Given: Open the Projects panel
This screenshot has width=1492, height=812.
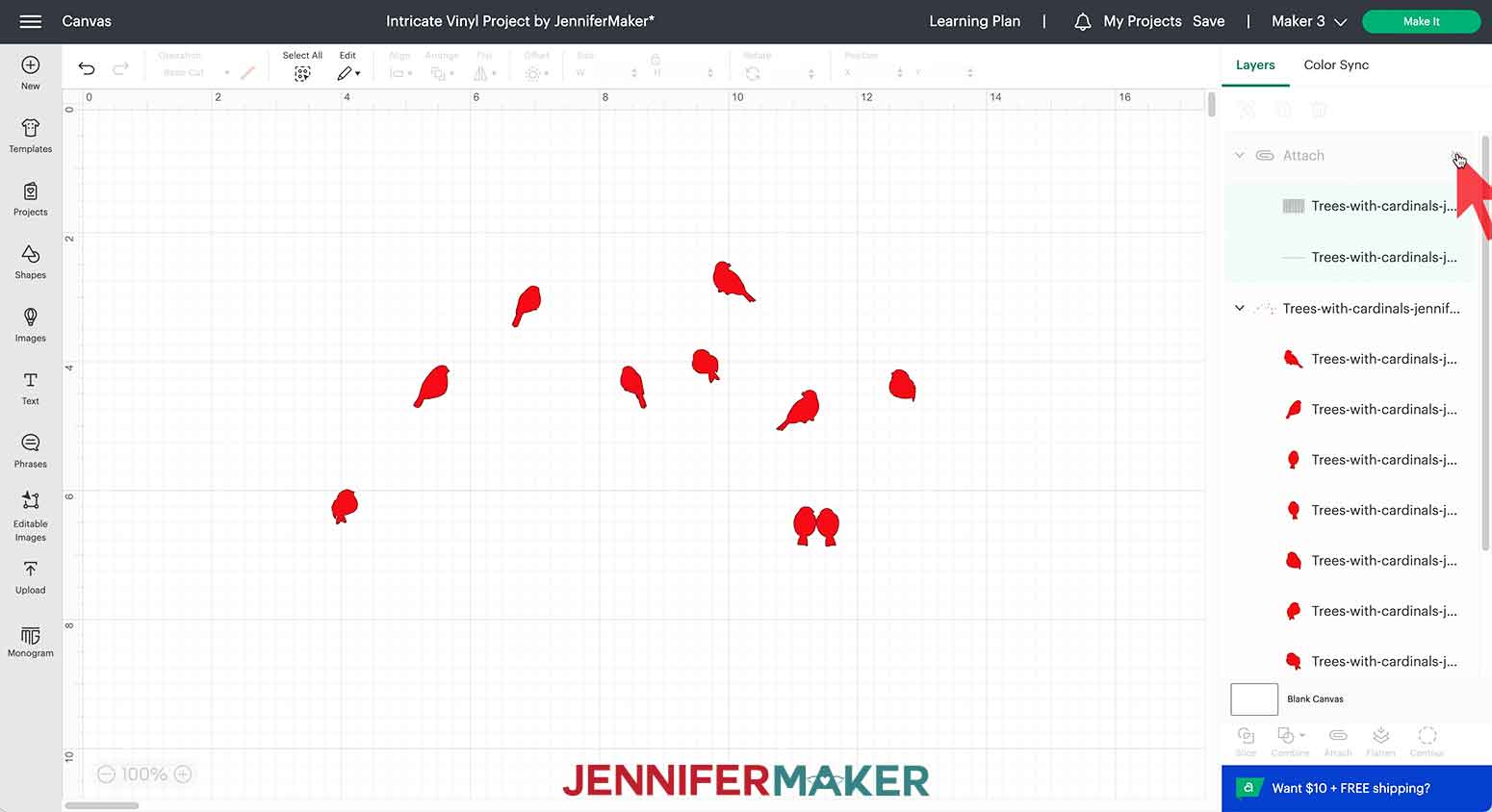Looking at the screenshot, I should pos(31,199).
